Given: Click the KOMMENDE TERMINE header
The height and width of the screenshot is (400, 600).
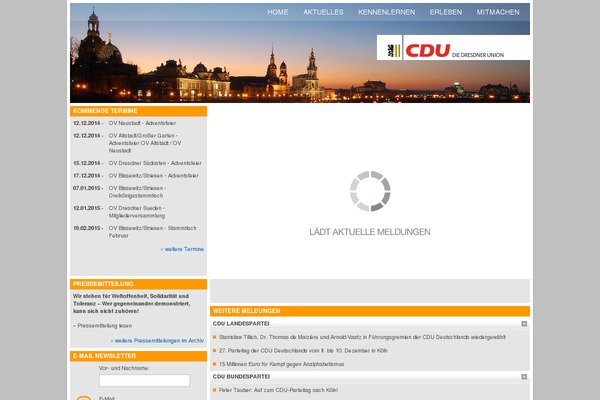Looking at the screenshot, I should 139,111.
